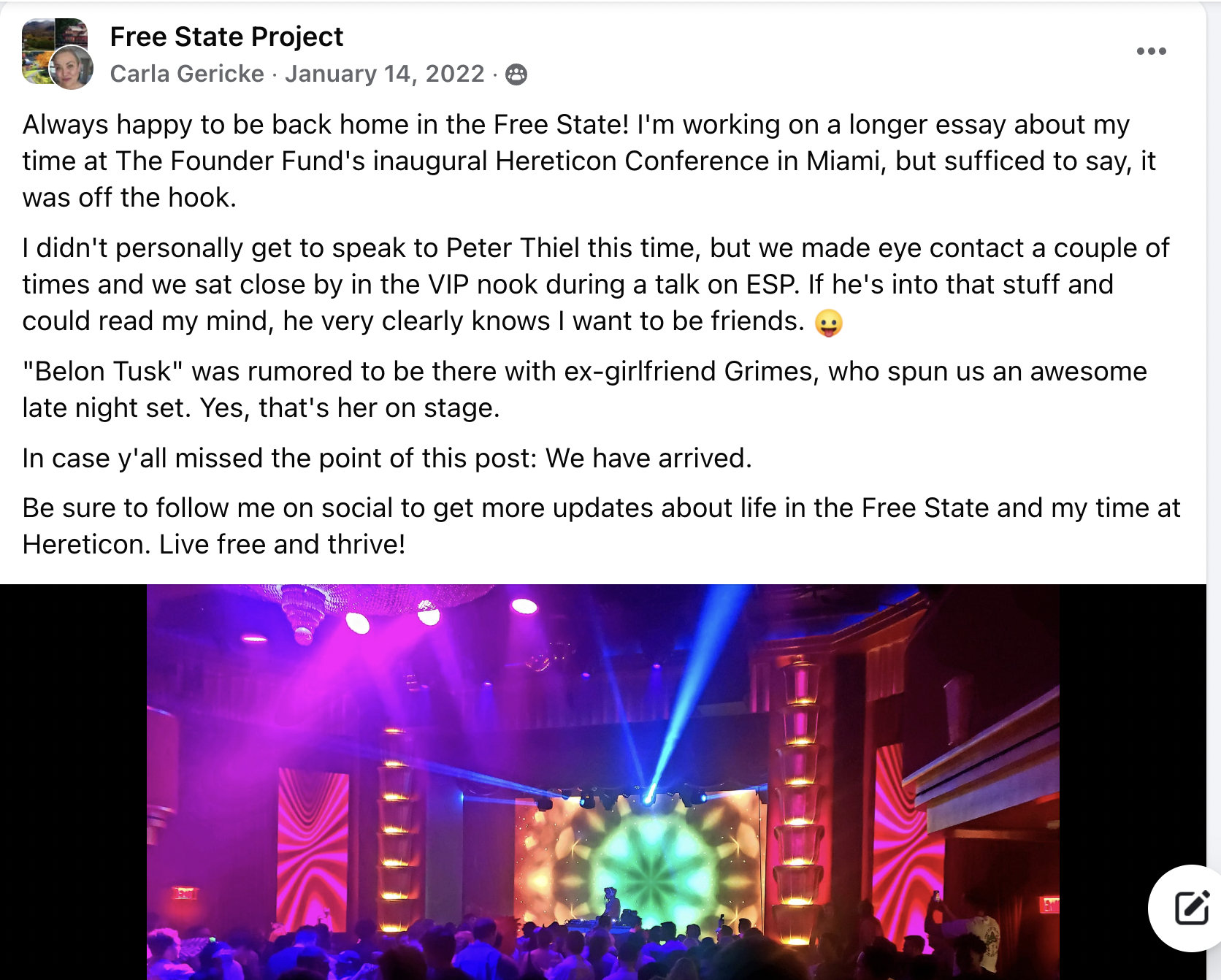Click the tongue-out emoji in the post
The width and height of the screenshot is (1221, 980).
click(x=828, y=322)
